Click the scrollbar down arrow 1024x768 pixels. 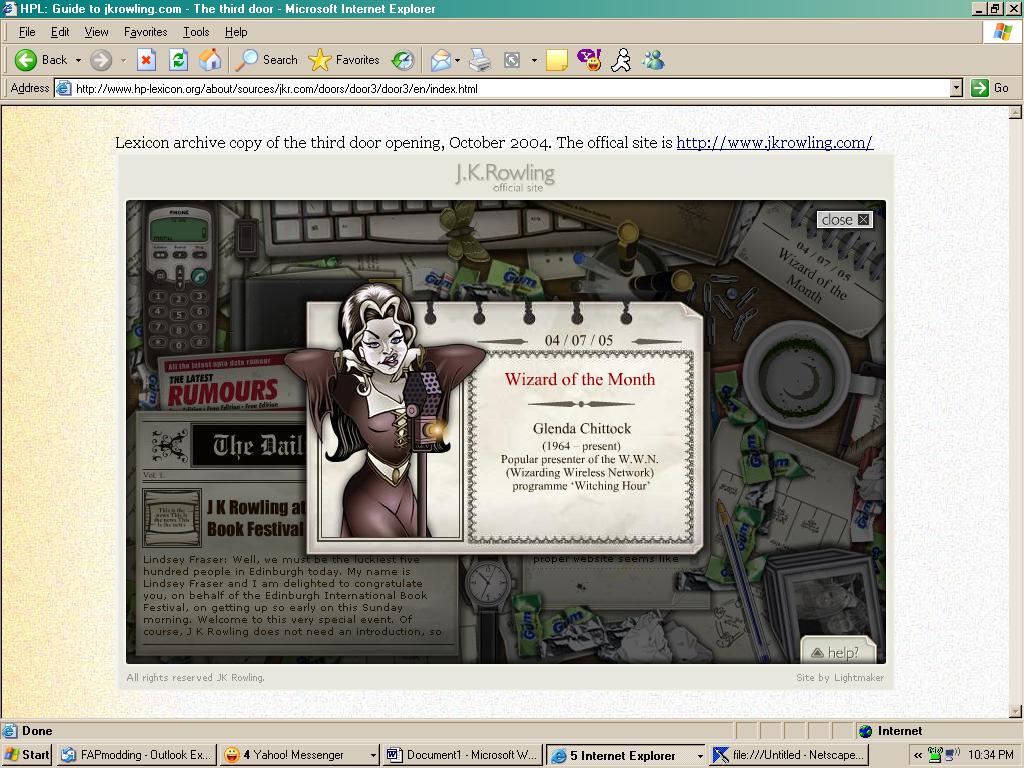(1016, 711)
